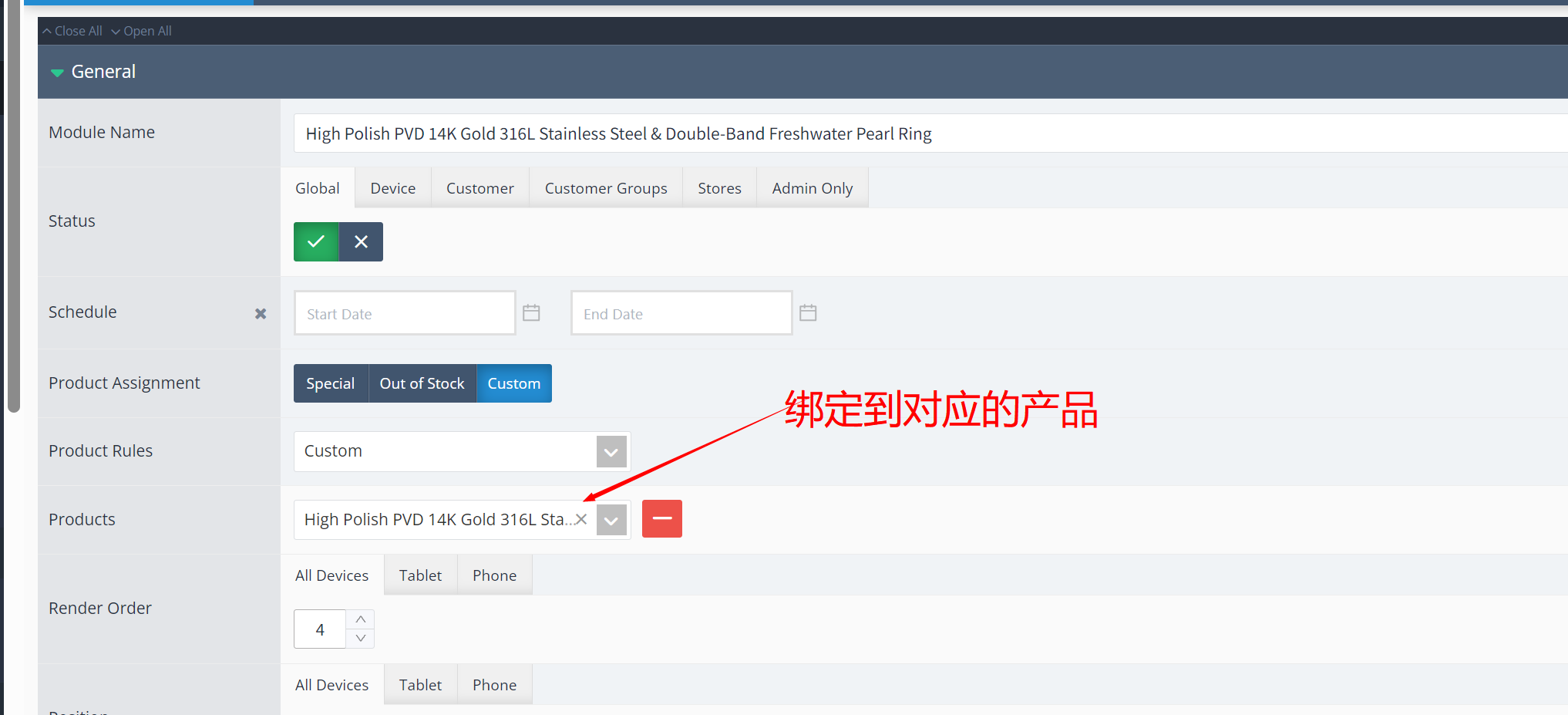
Task: Enable status with the green checkmark
Action: pyautogui.click(x=315, y=241)
